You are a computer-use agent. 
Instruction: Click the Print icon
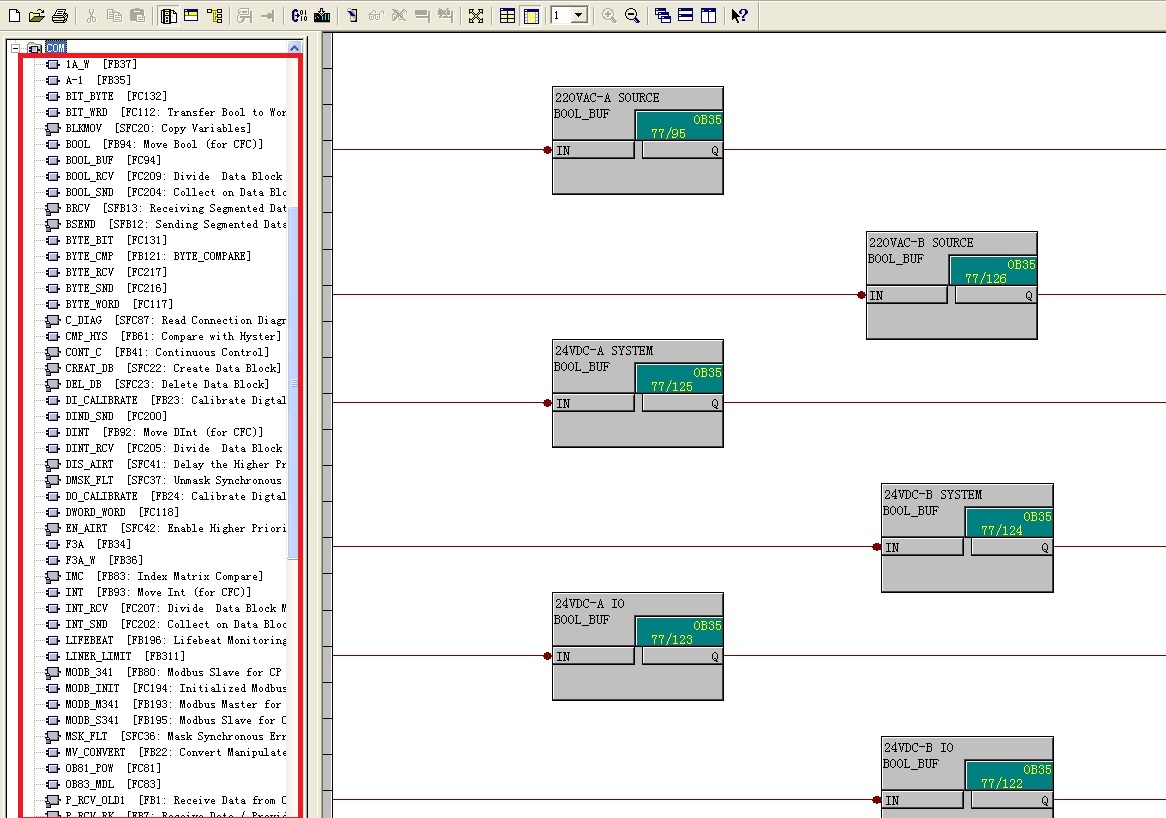pos(60,15)
